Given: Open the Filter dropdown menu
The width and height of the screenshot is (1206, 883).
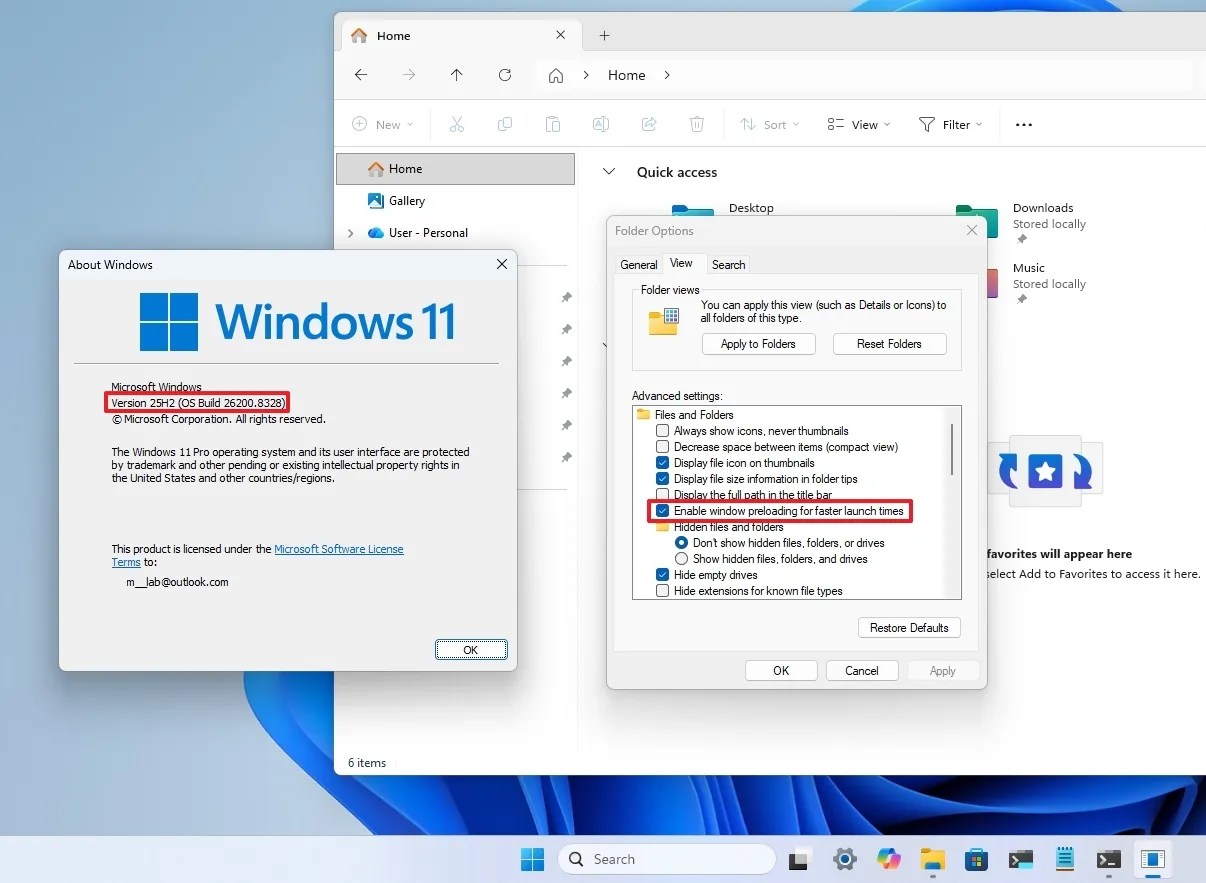Looking at the screenshot, I should 950,125.
